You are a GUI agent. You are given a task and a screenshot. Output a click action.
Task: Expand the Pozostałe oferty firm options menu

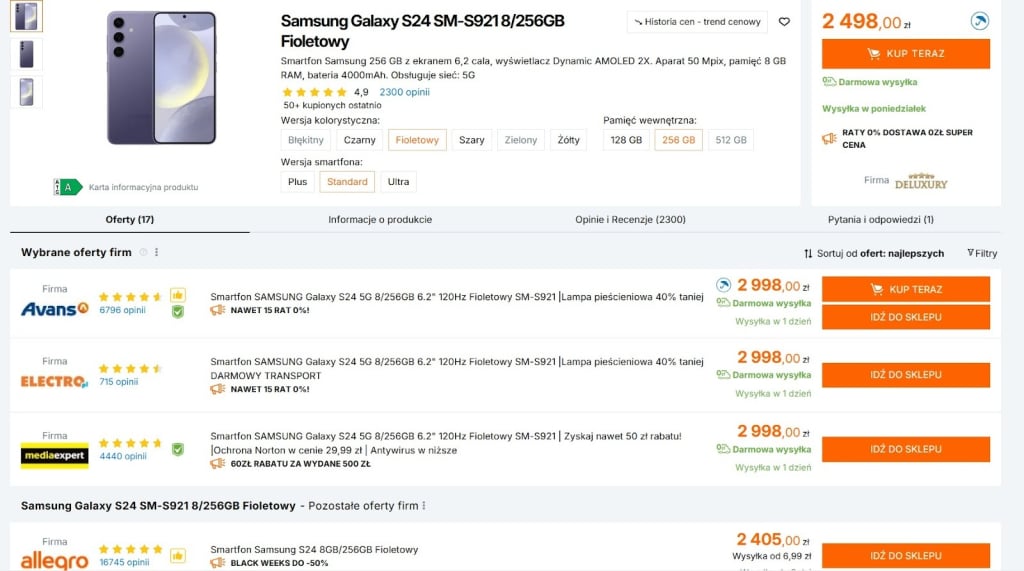coord(424,506)
